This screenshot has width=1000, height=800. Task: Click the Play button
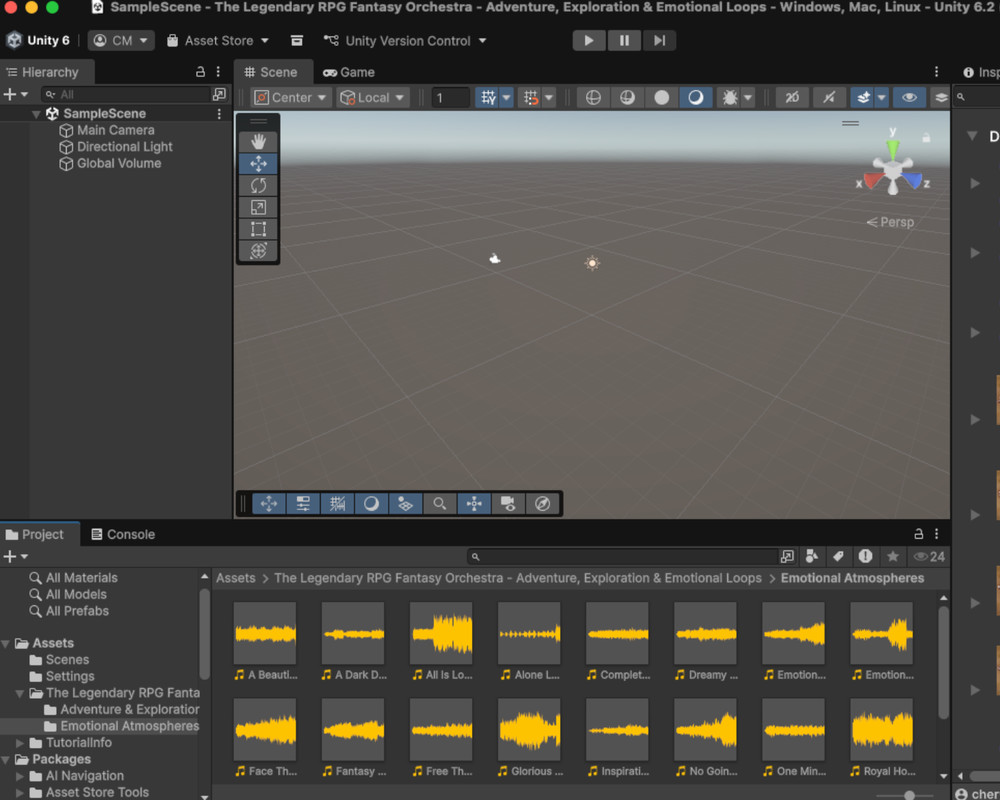[589, 41]
